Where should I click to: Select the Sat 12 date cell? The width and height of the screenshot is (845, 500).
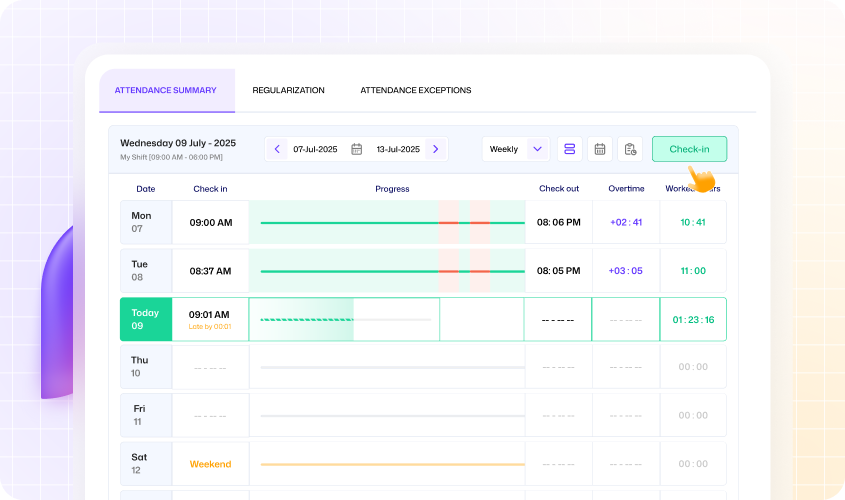[146, 464]
